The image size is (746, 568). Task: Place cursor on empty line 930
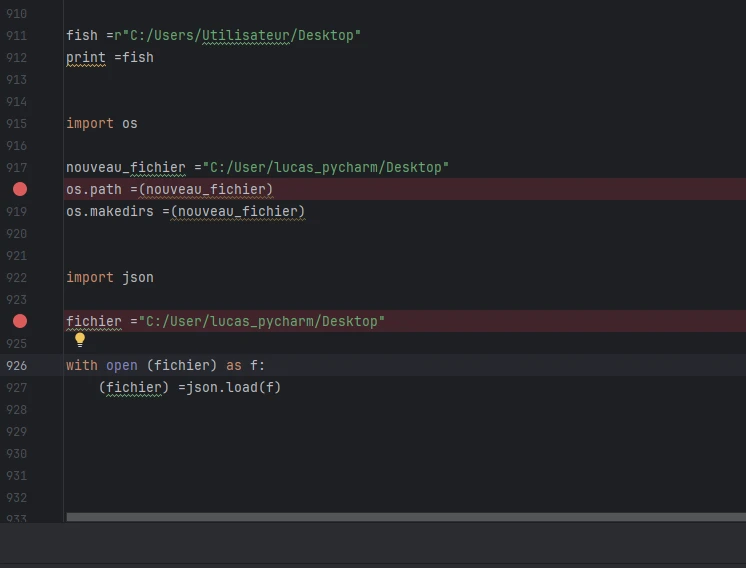(x=300, y=453)
